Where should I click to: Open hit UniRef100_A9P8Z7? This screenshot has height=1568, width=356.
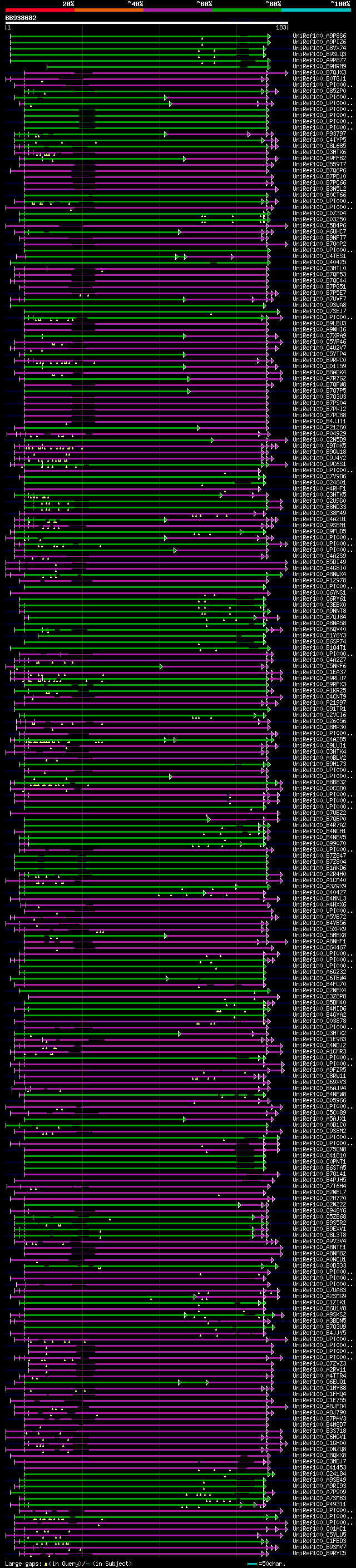[319, 60]
